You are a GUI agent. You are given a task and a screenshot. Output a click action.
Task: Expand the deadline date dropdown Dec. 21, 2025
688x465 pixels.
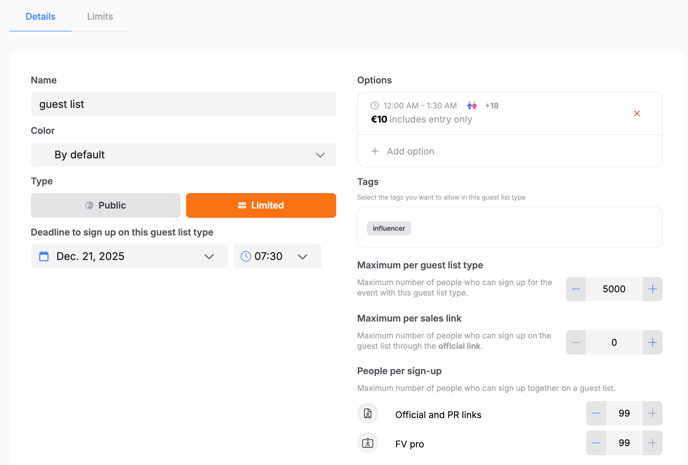[129, 256]
